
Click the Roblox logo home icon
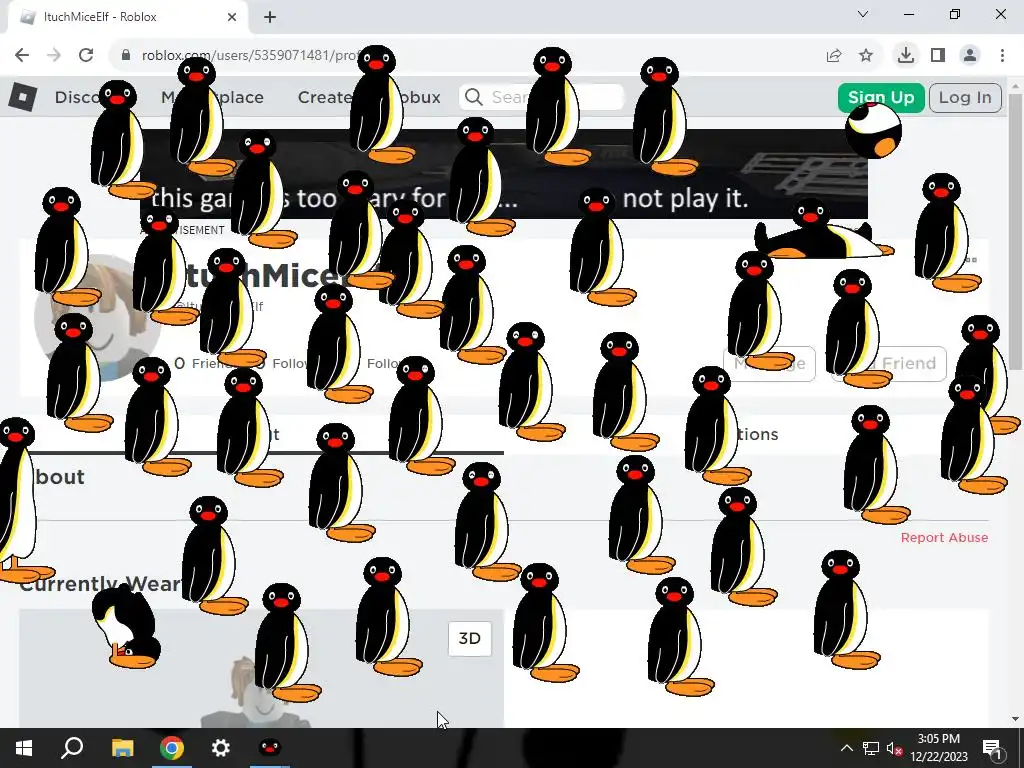click(x=23, y=97)
